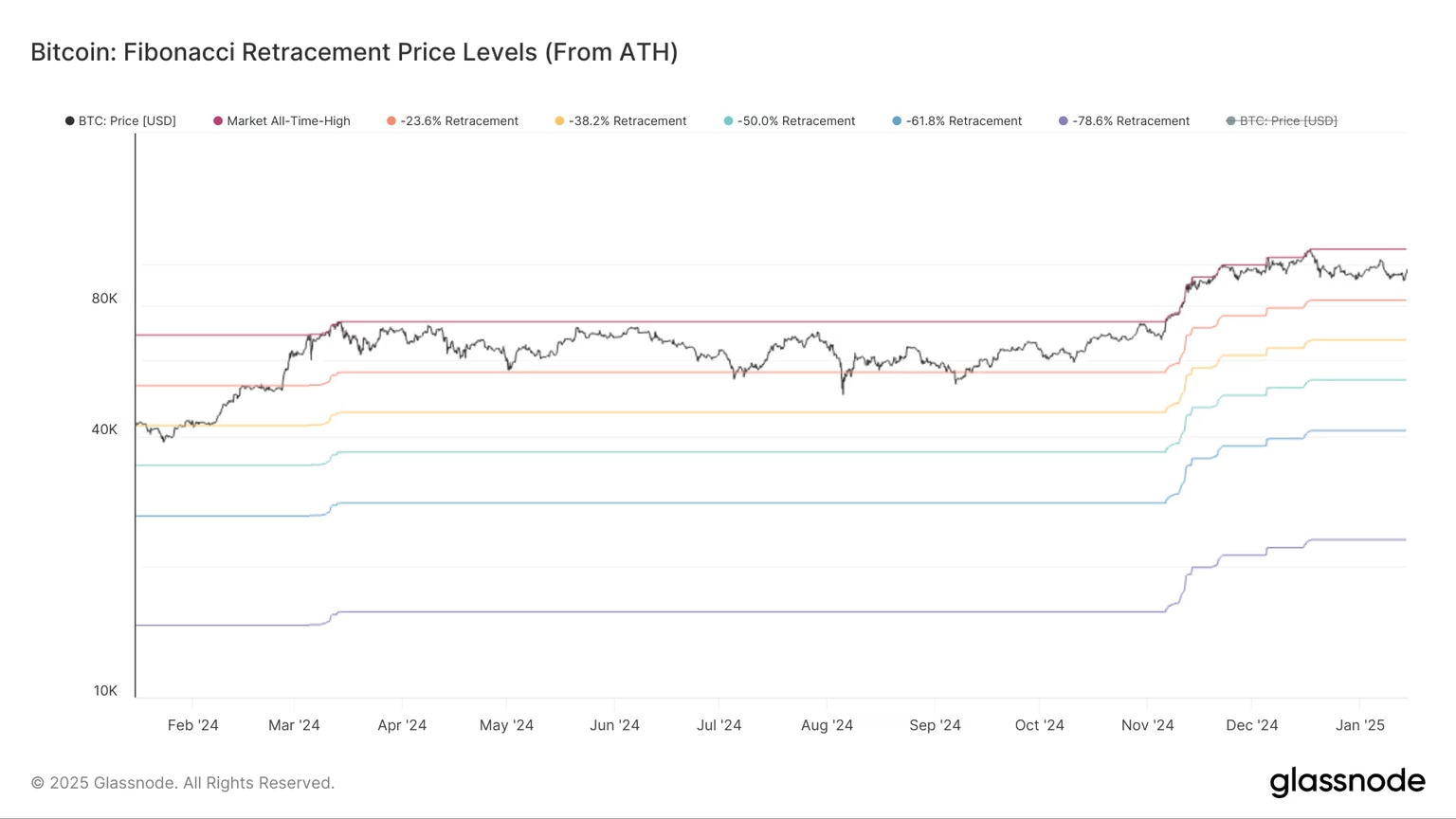Click the pink Market All-Time-High color marker

[217, 120]
